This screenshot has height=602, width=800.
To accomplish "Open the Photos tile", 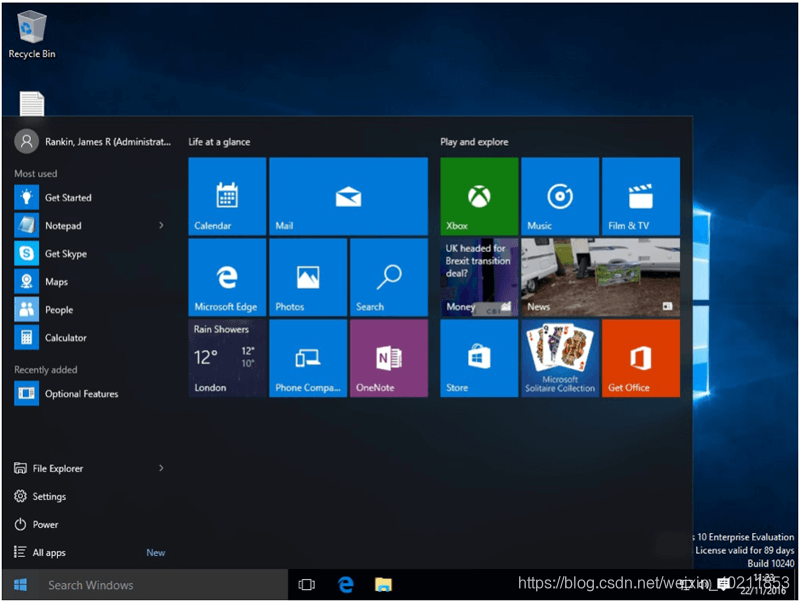I will click(308, 277).
